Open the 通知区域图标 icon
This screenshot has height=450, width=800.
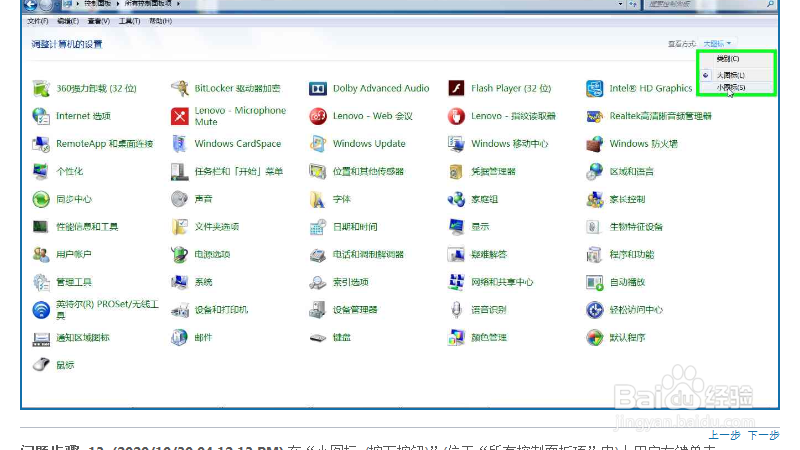[41, 338]
